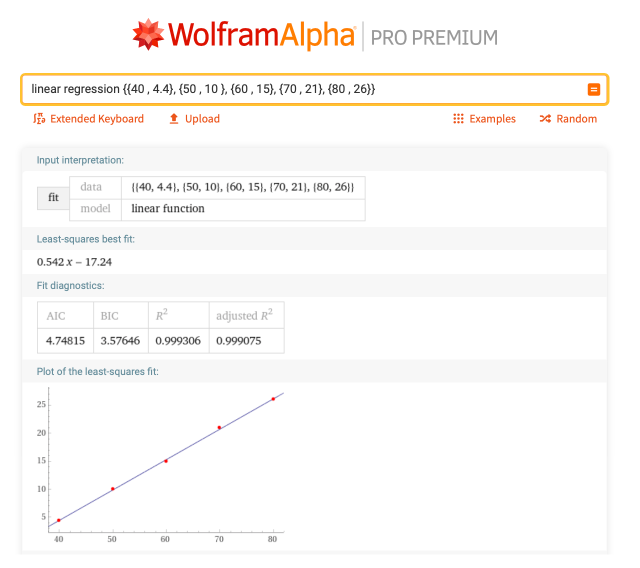Click the Random link
The height and width of the screenshot is (568, 640).
coord(568,119)
